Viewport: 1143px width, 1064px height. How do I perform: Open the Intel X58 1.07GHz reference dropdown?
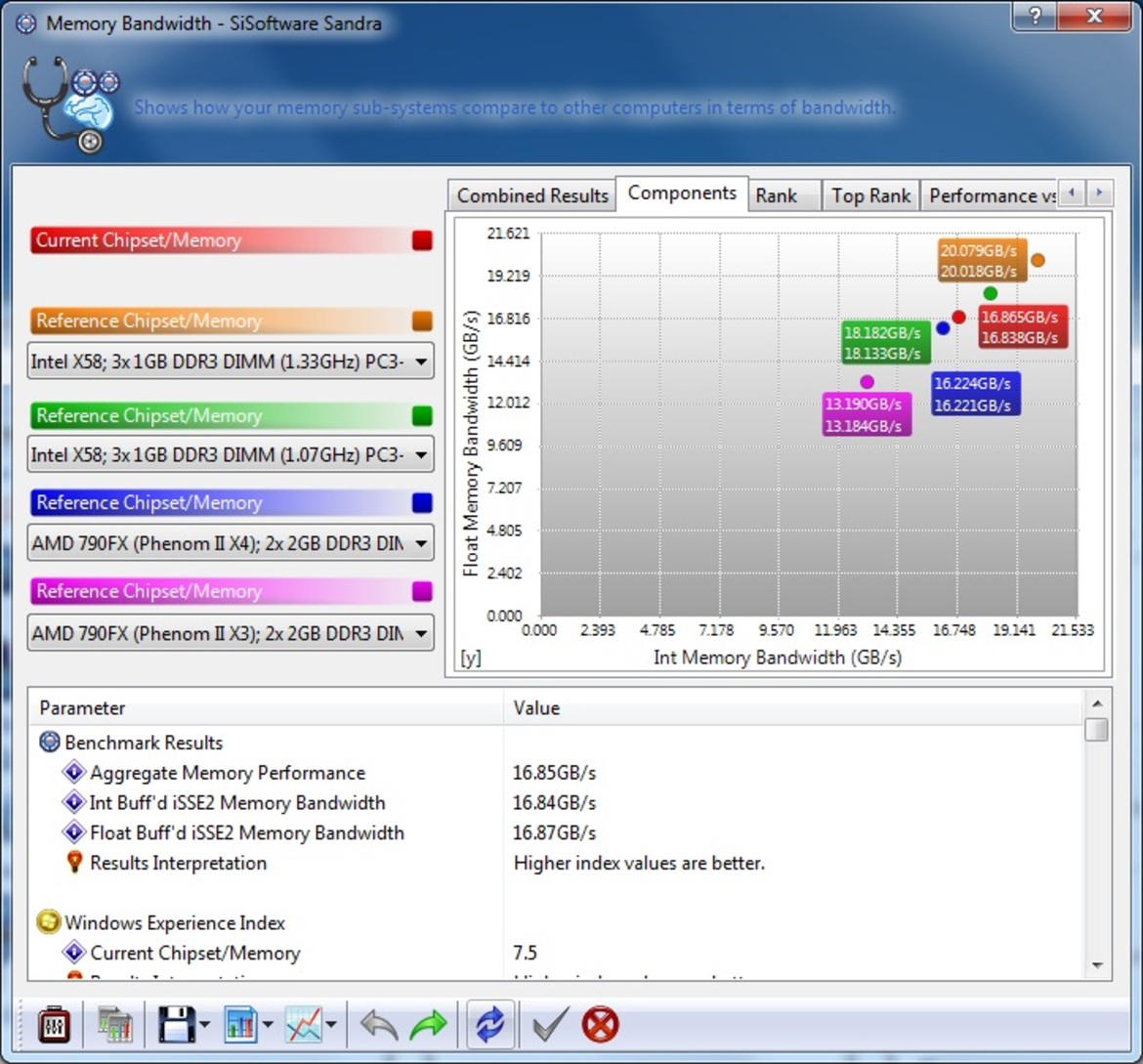point(231,454)
